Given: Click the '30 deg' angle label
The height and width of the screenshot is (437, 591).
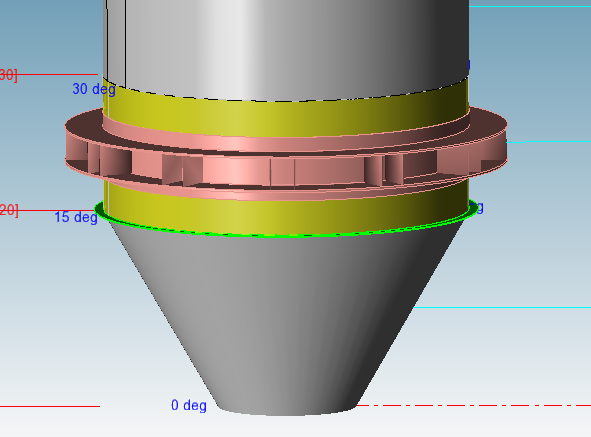Looking at the screenshot, I should tap(94, 89).
